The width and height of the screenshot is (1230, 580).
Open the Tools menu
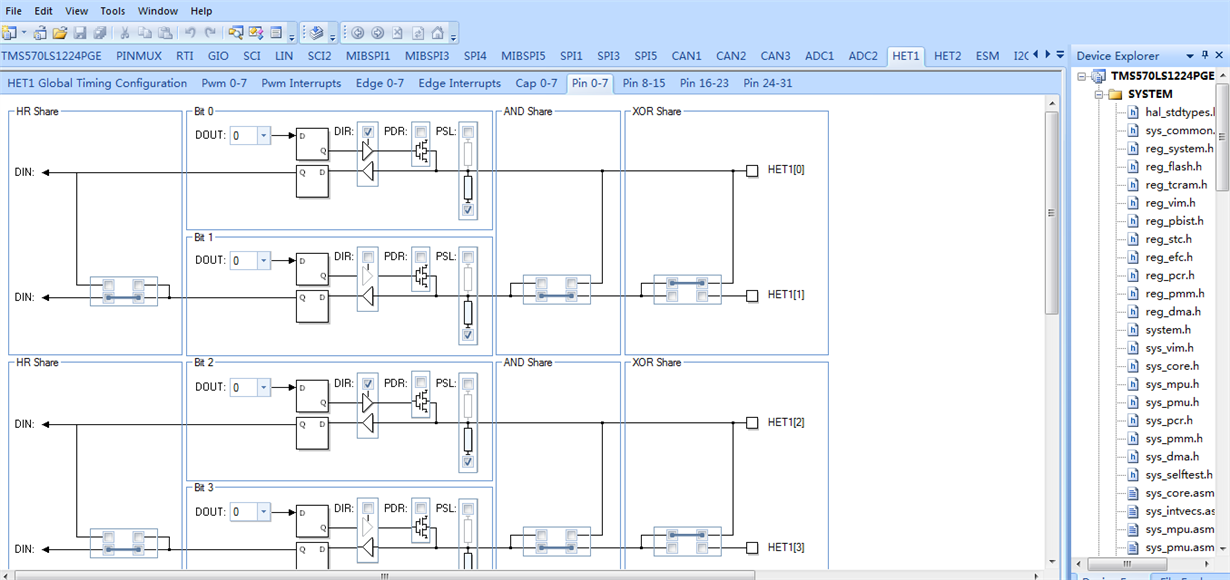click(x=113, y=11)
